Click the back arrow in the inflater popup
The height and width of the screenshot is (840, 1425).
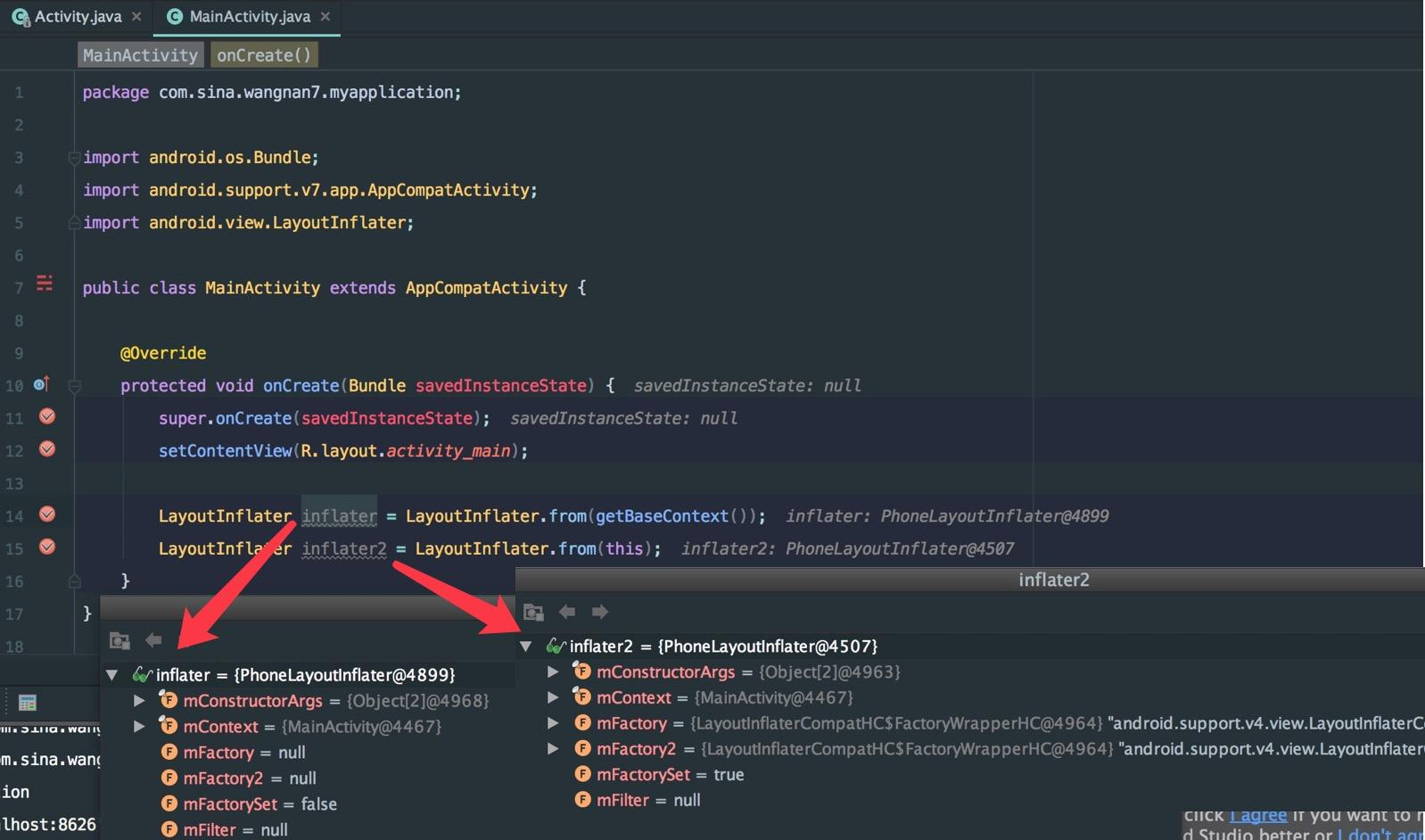[x=153, y=640]
